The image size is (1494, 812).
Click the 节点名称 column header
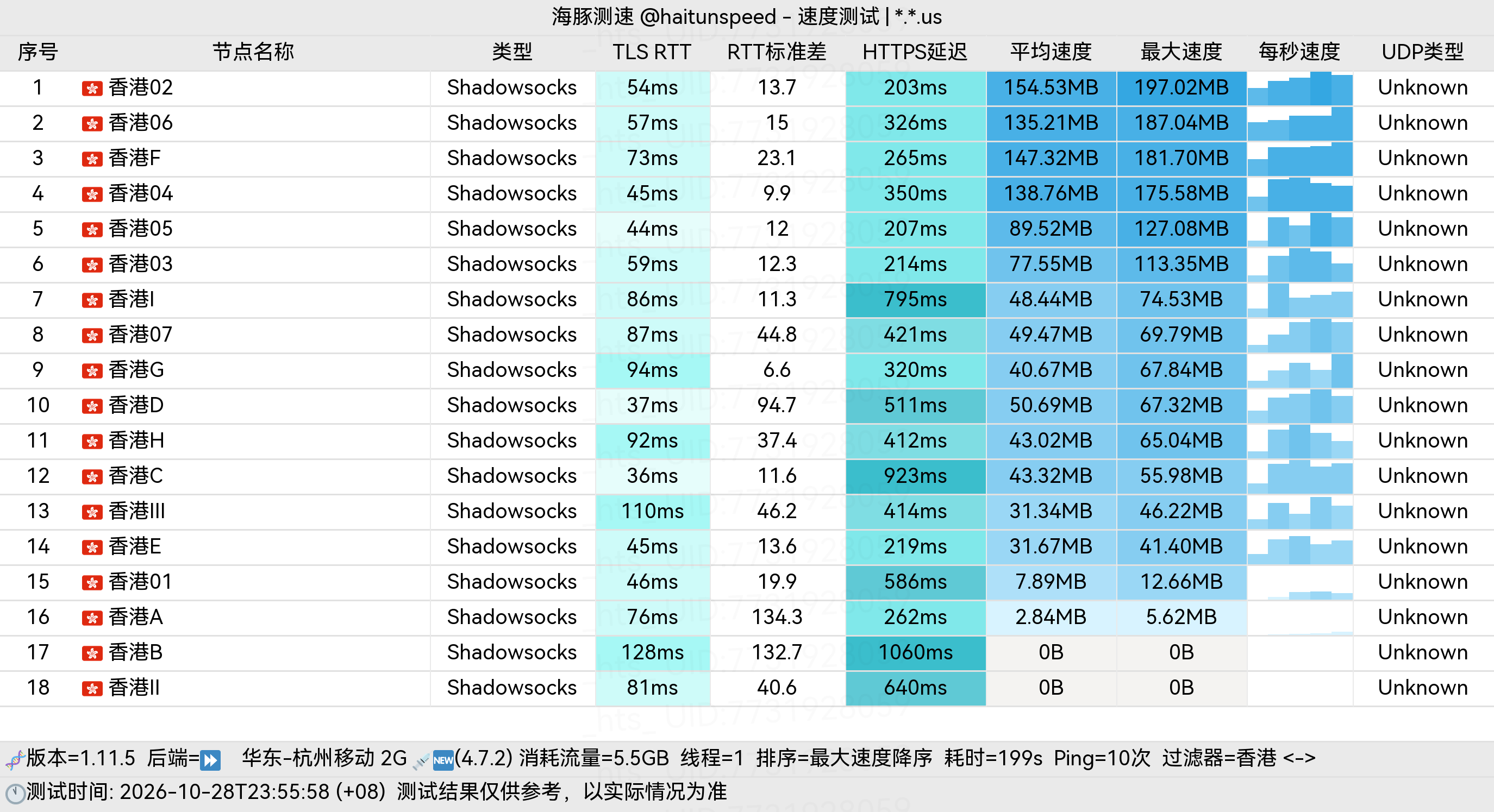[253, 52]
